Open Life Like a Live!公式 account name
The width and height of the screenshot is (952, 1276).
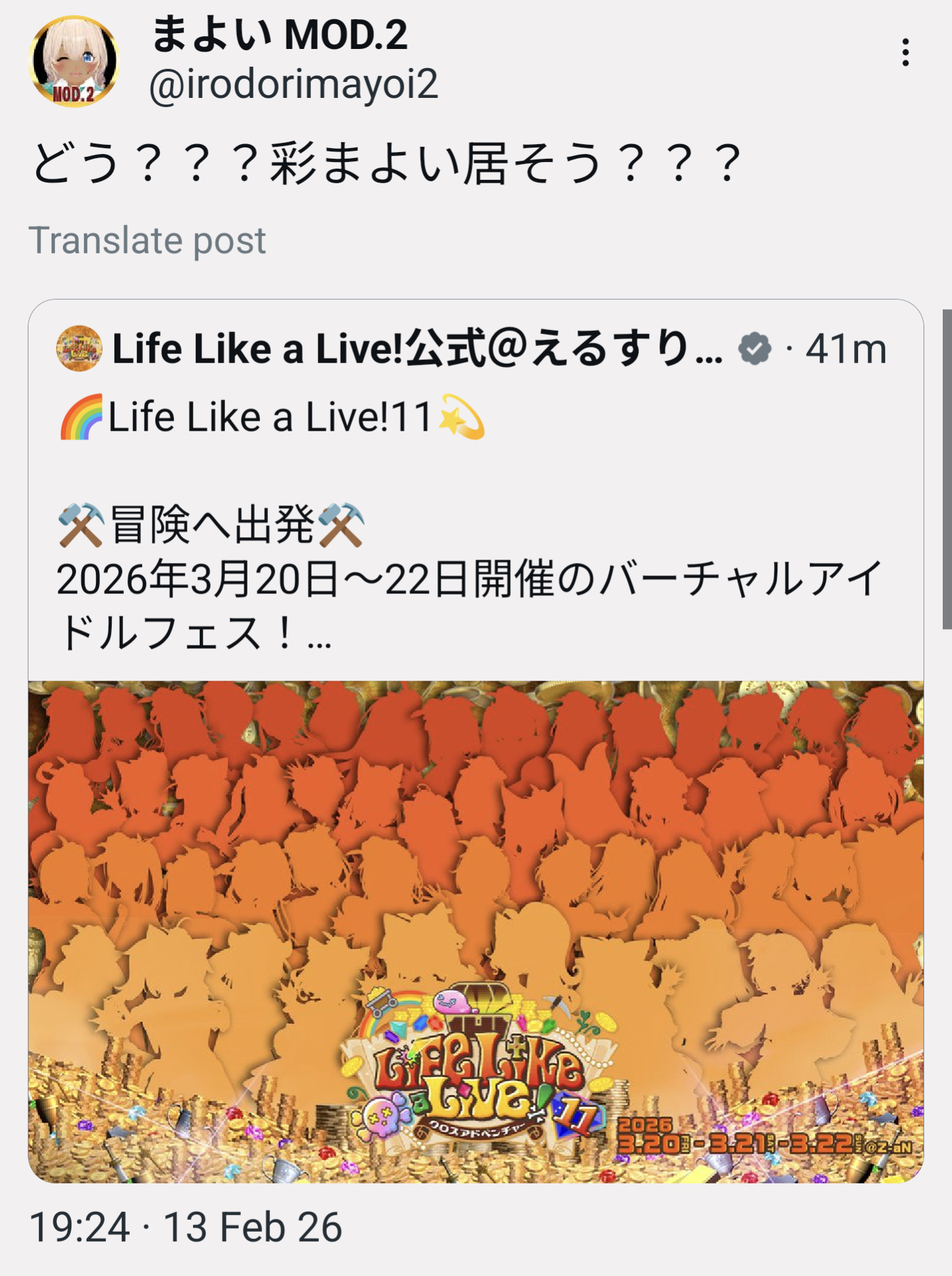(x=417, y=349)
